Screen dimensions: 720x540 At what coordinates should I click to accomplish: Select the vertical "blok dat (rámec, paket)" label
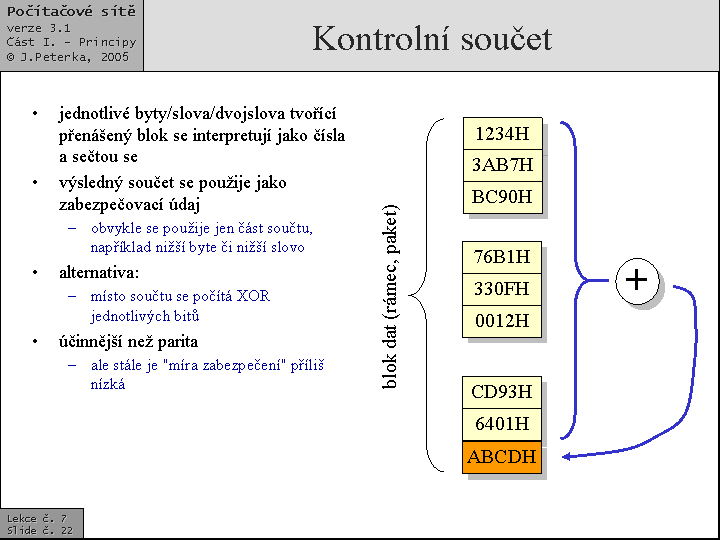(391, 295)
